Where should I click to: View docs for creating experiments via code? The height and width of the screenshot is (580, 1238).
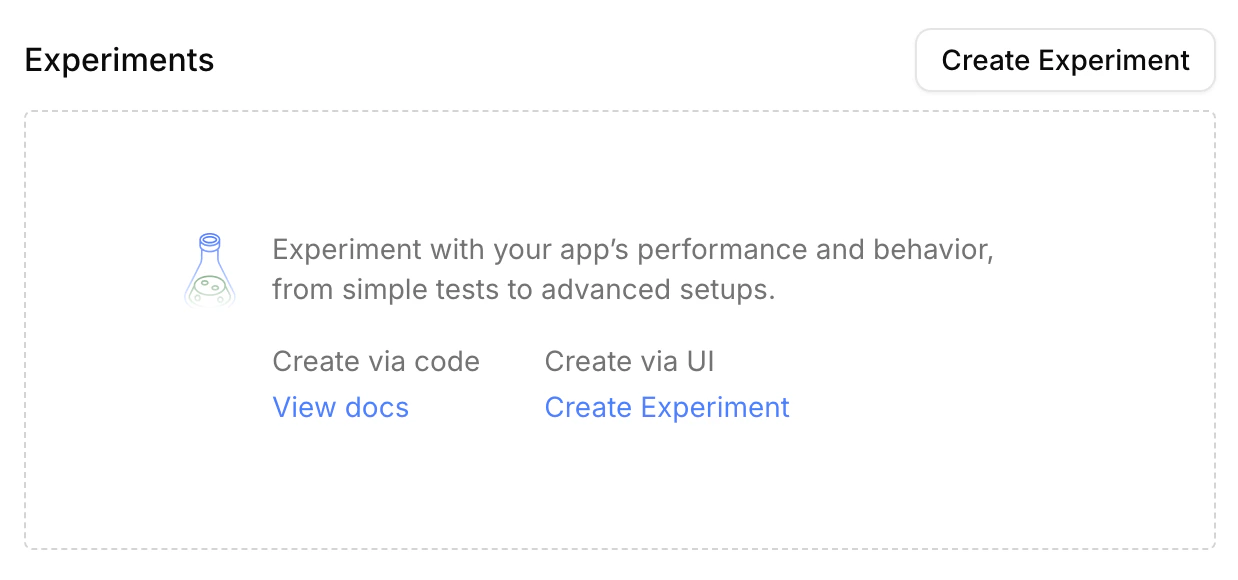point(340,407)
